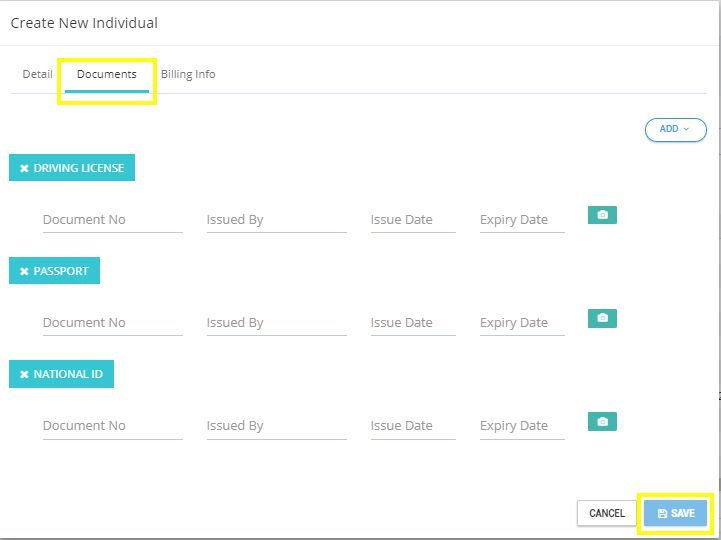Click the SAVE button

pyautogui.click(x=675, y=513)
